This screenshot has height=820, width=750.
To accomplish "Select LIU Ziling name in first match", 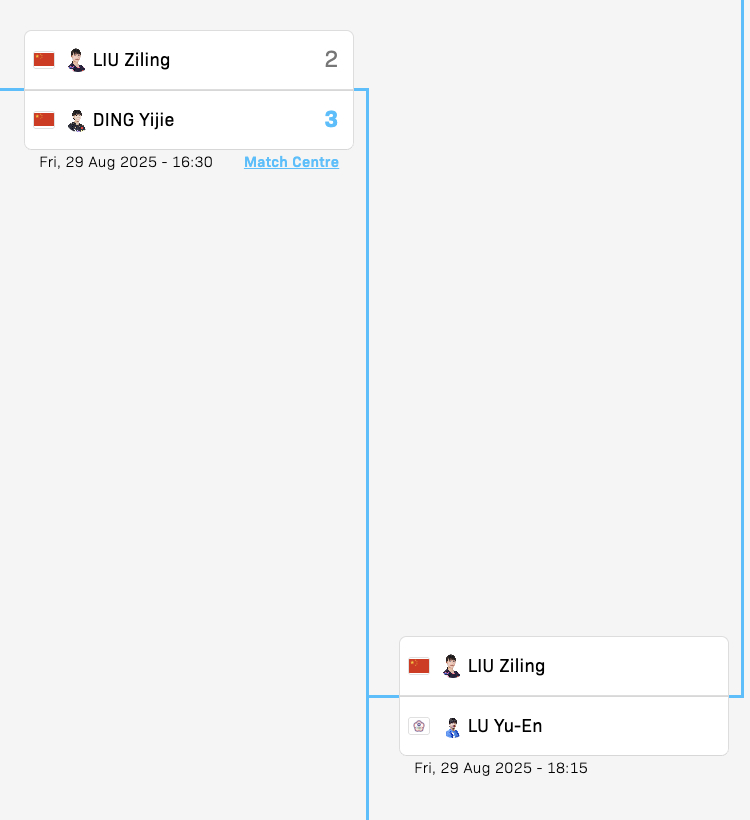I will pyautogui.click(x=131, y=60).
